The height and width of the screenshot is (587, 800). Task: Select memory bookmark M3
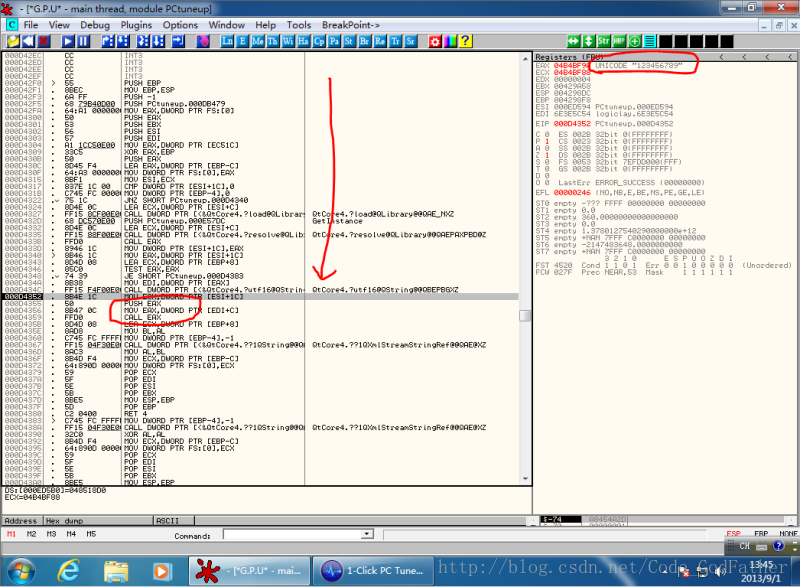click(x=51, y=534)
